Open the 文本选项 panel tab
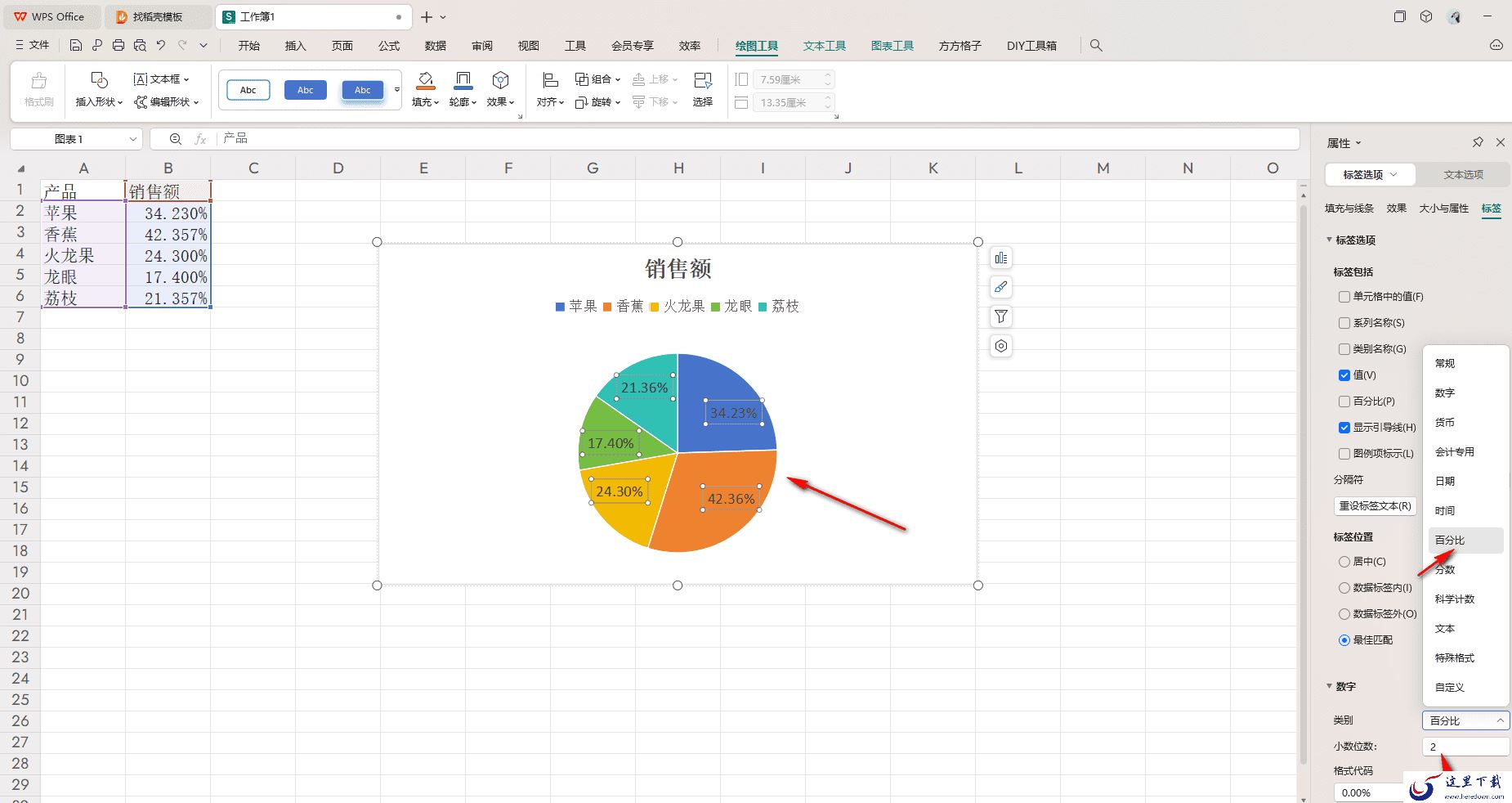 click(x=1463, y=175)
